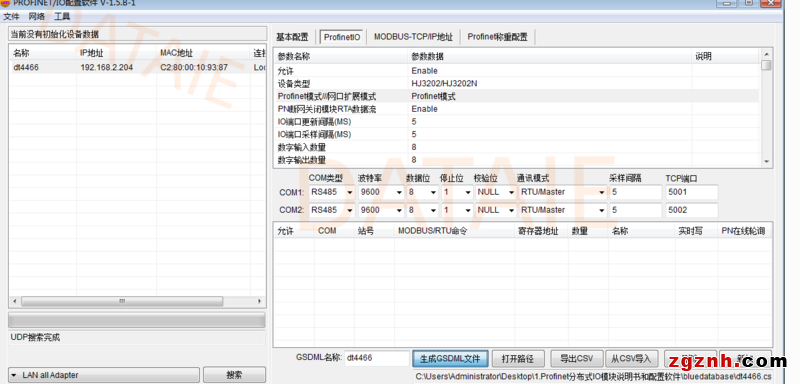Click 站号 column header
800x384 pixels.
coord(374,231)
